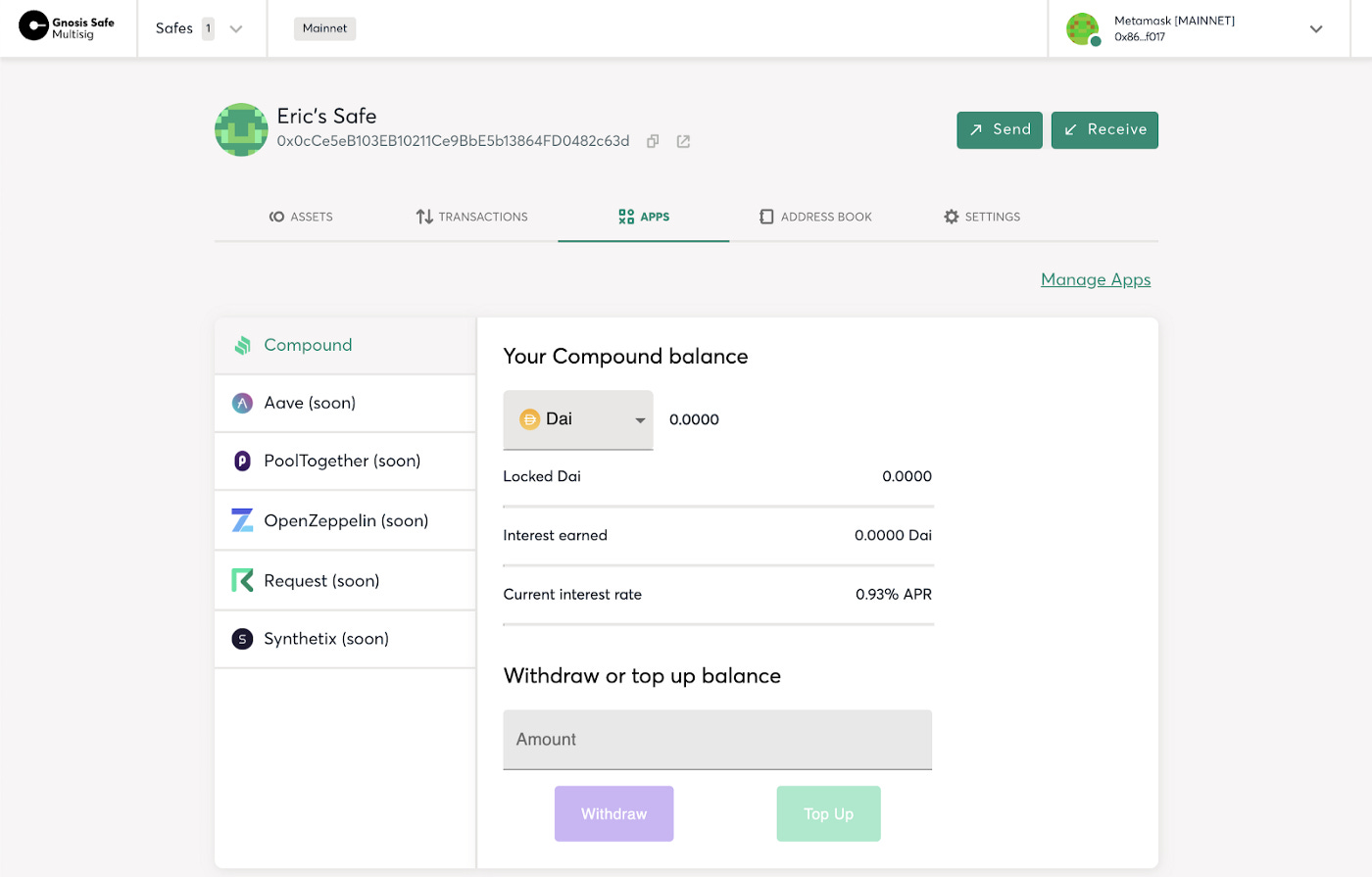The image size is (1372, 877).
Task: Choose the PoolTogether app entry
Action: pyautogui.click(x=344, y=461)
